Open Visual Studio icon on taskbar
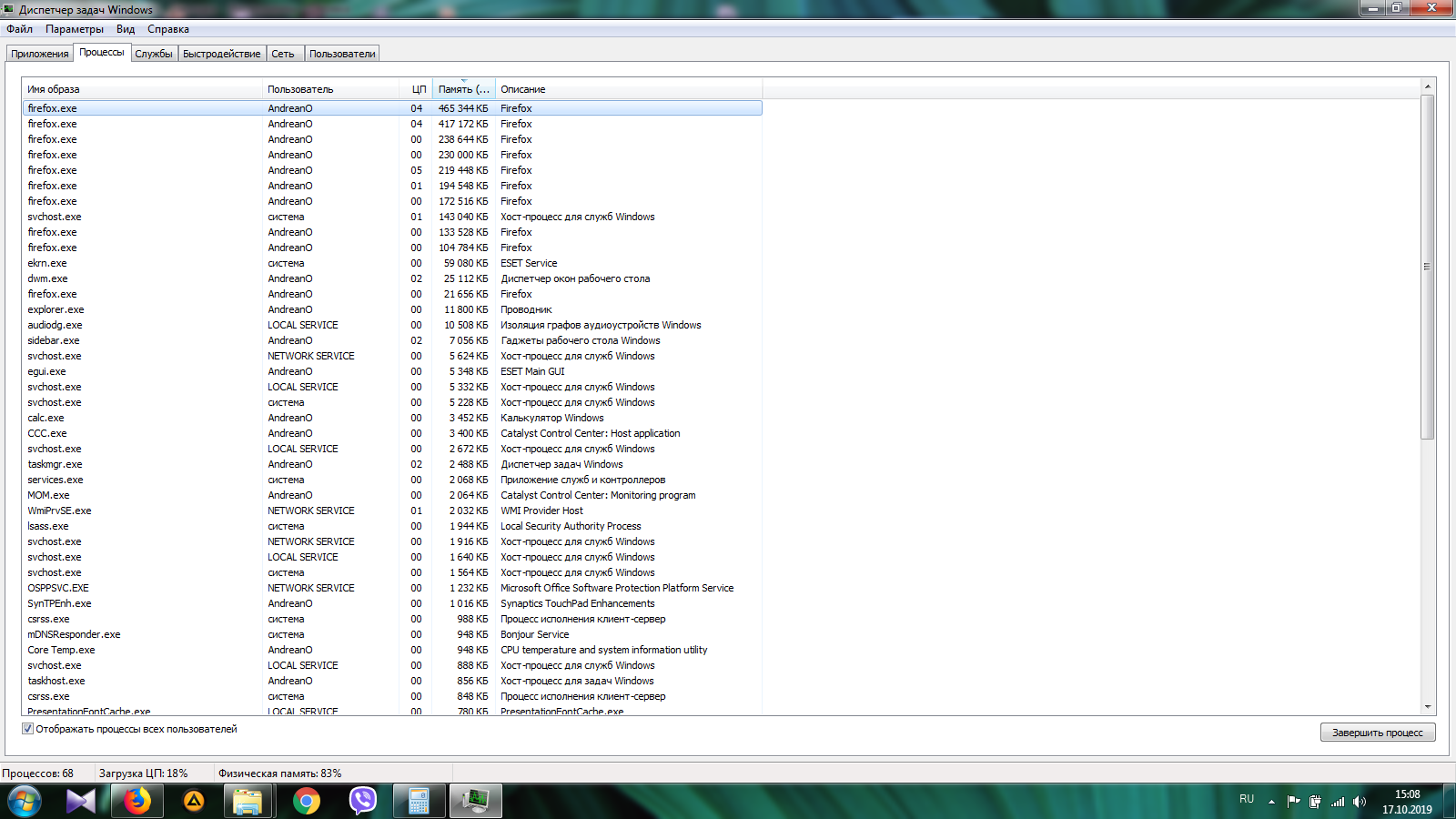The width and height of the screenshot is (1456, 819). pyautogui.click(x=81, y=802)
